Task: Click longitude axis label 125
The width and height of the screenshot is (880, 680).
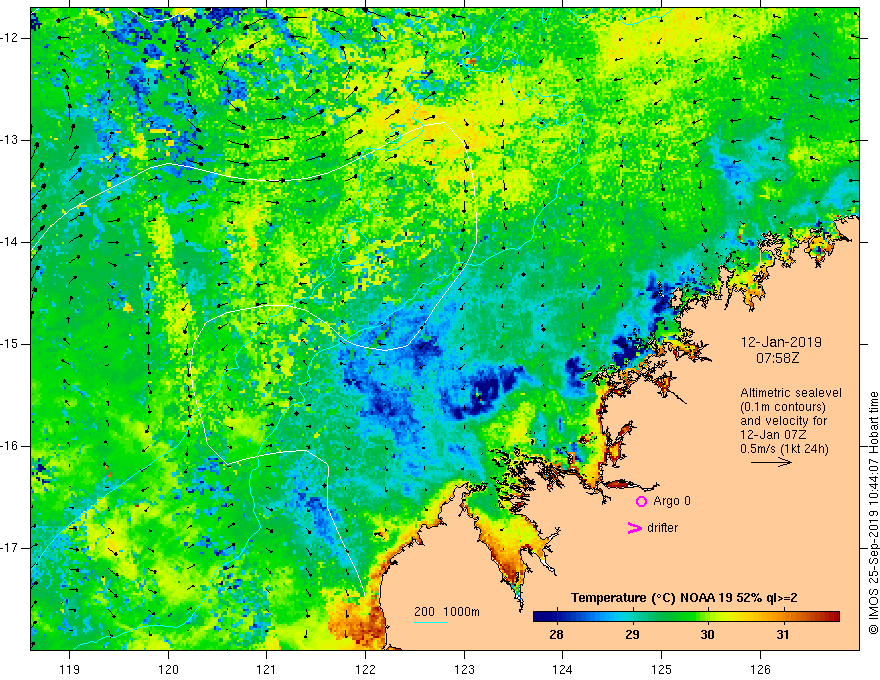Action: click(x=662, y=669)
